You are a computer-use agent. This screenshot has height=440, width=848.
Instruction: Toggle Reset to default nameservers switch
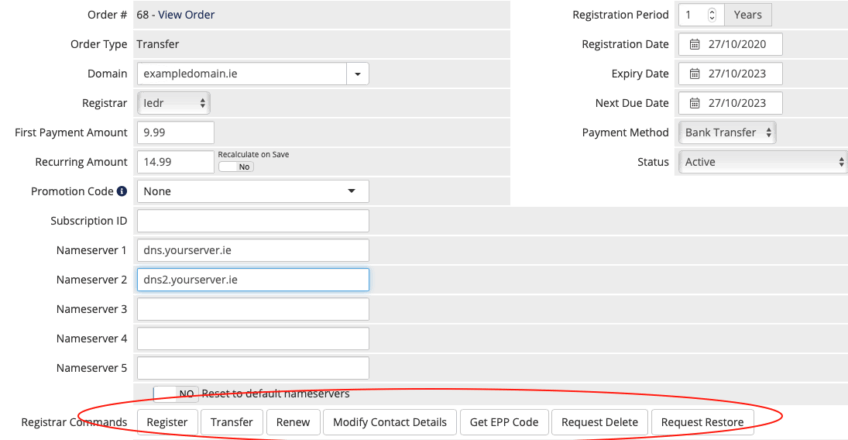pyautogui.click(x=176, y=394)
